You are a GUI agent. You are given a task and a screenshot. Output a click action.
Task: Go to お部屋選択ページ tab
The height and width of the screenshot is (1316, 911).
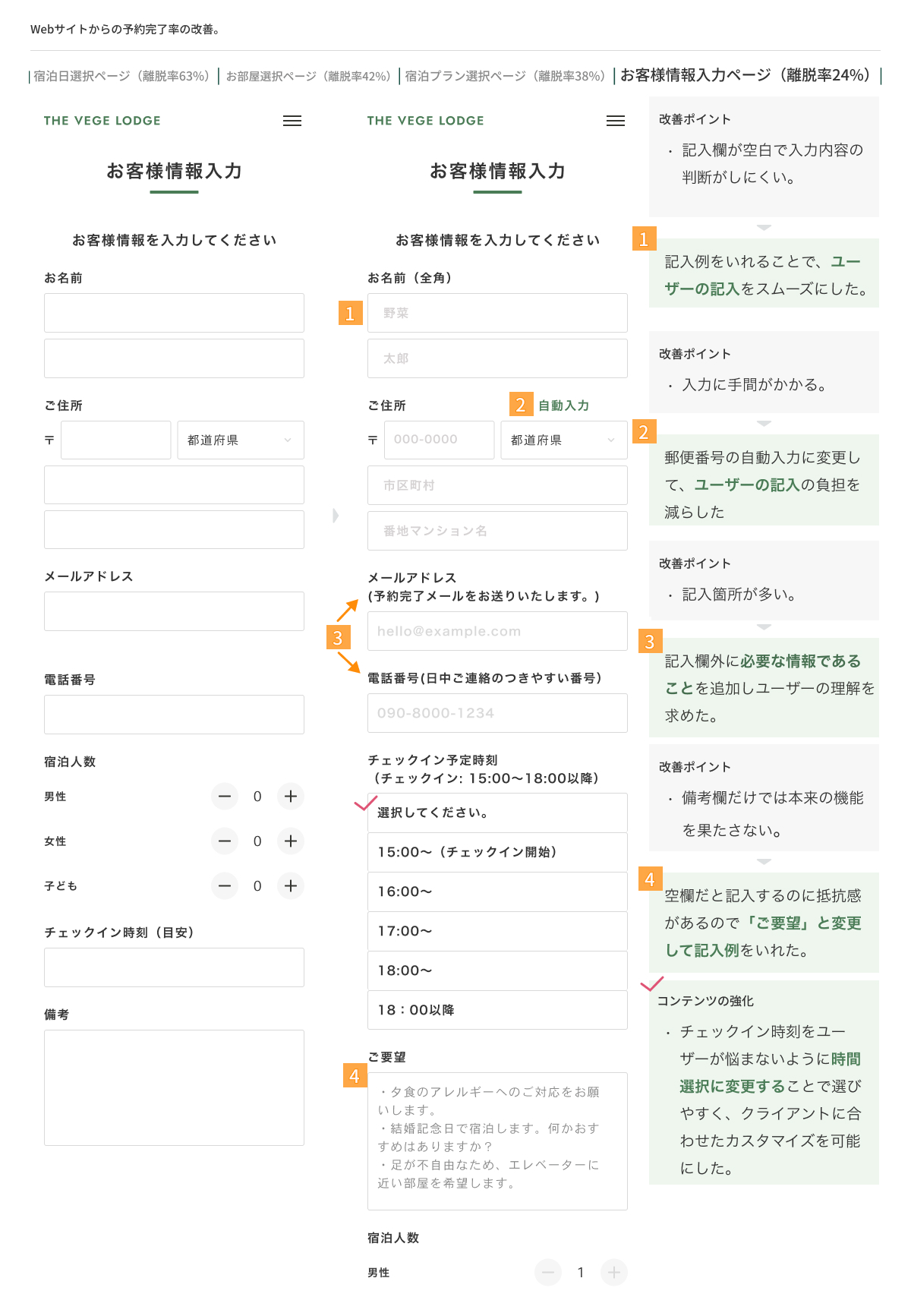click(x=308, y=76)
